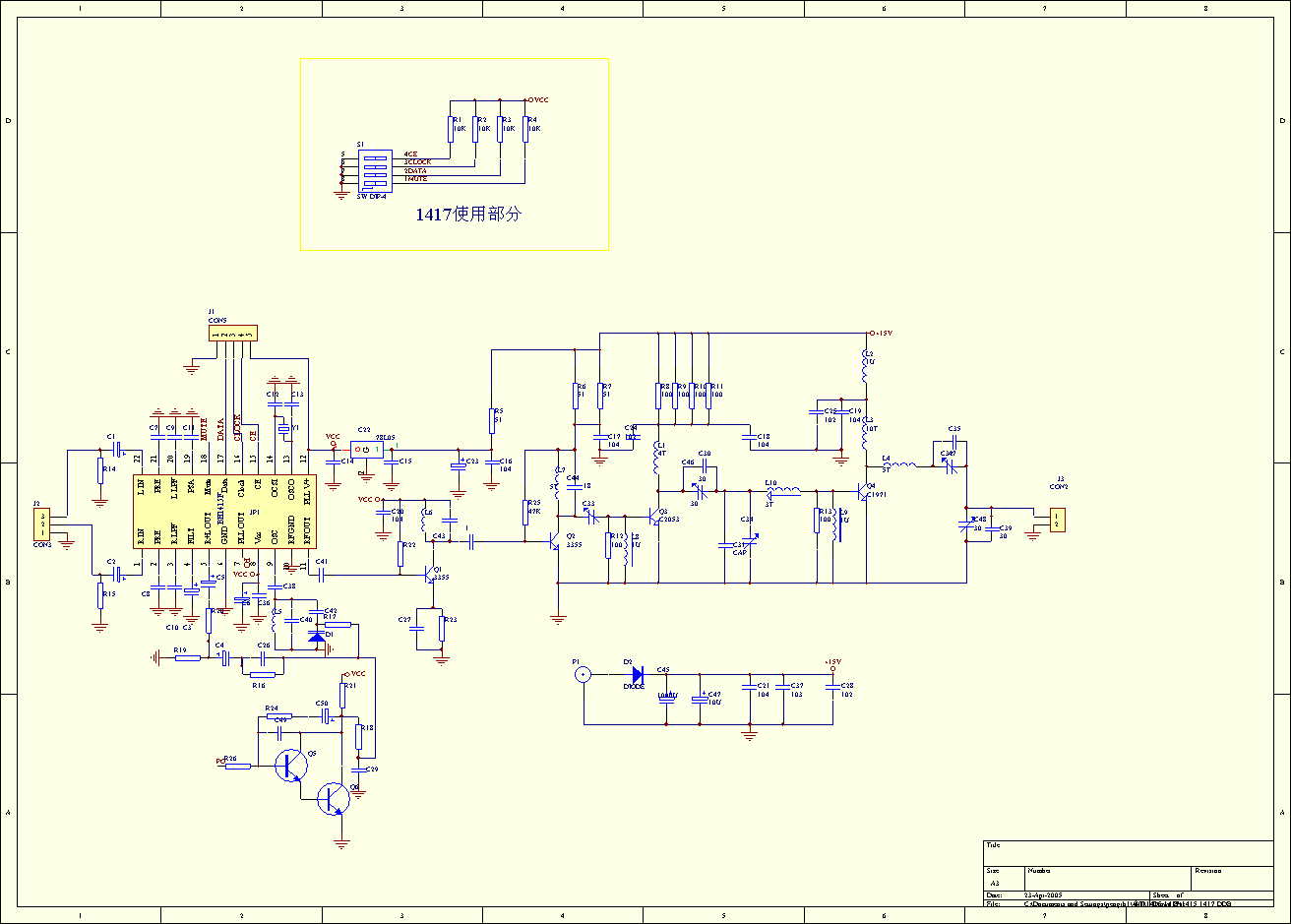Click the 1417使用部分 caption text

(467, 214)
